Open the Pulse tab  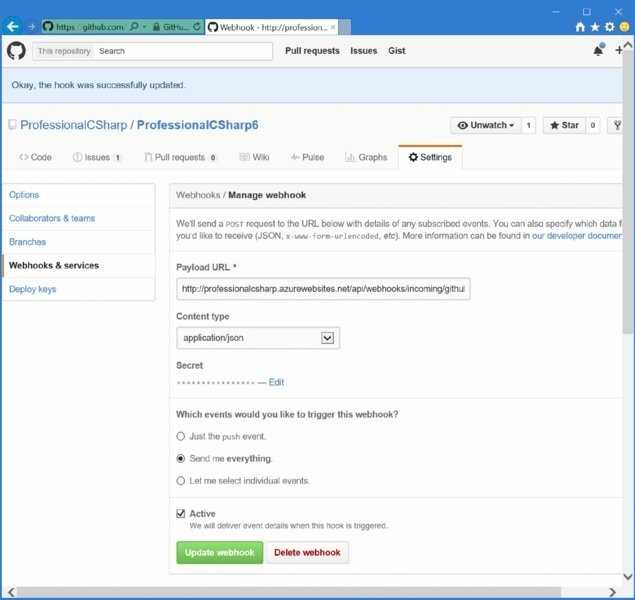click(x=307, y=157)
